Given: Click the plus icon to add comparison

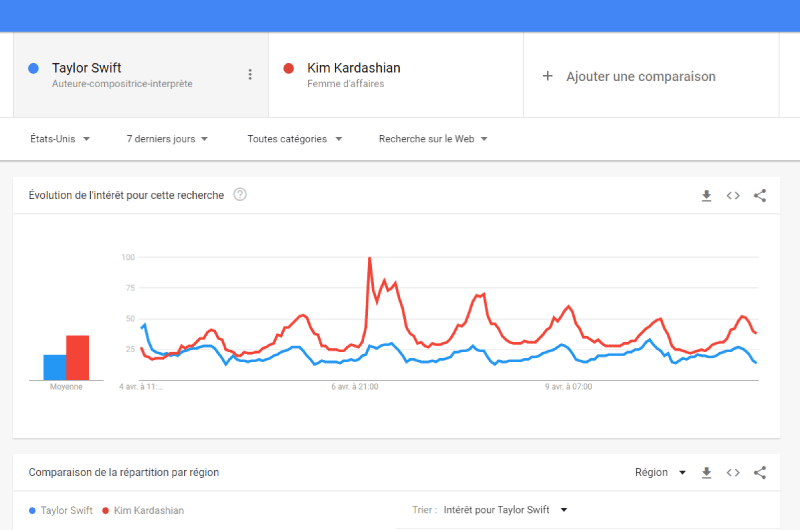Looking at the screenshot, I should pos(547,76).
